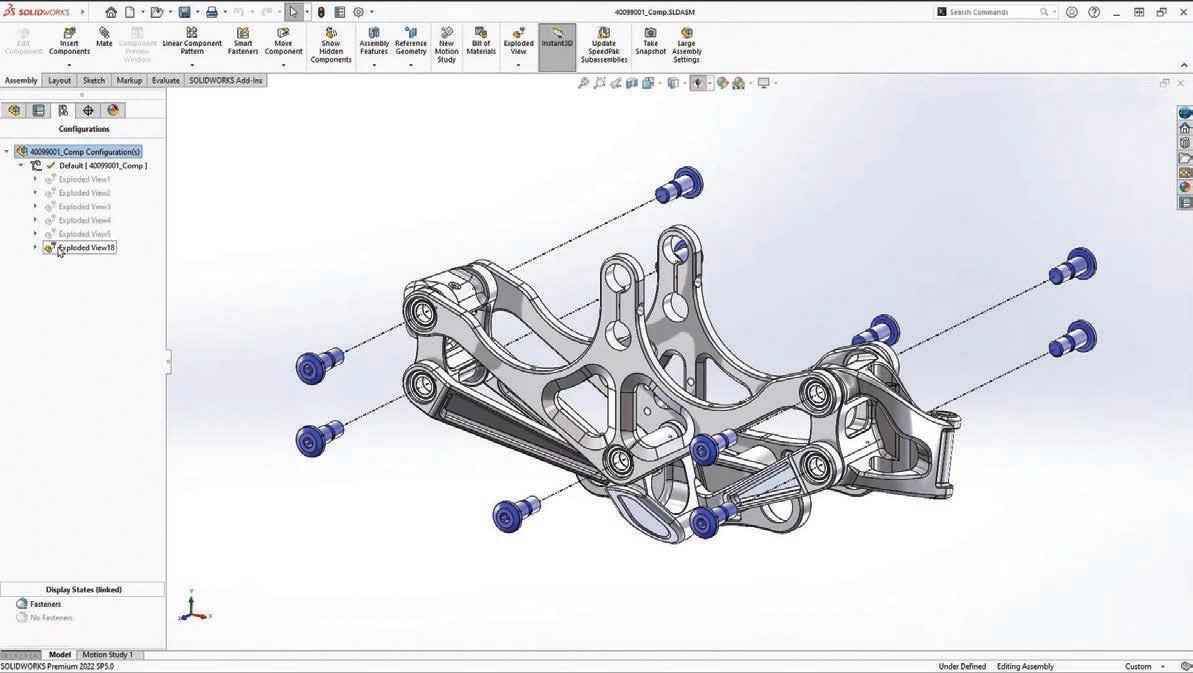Expand the 40099001_Comp Configuration(s) node

click(x=7, y=151)
